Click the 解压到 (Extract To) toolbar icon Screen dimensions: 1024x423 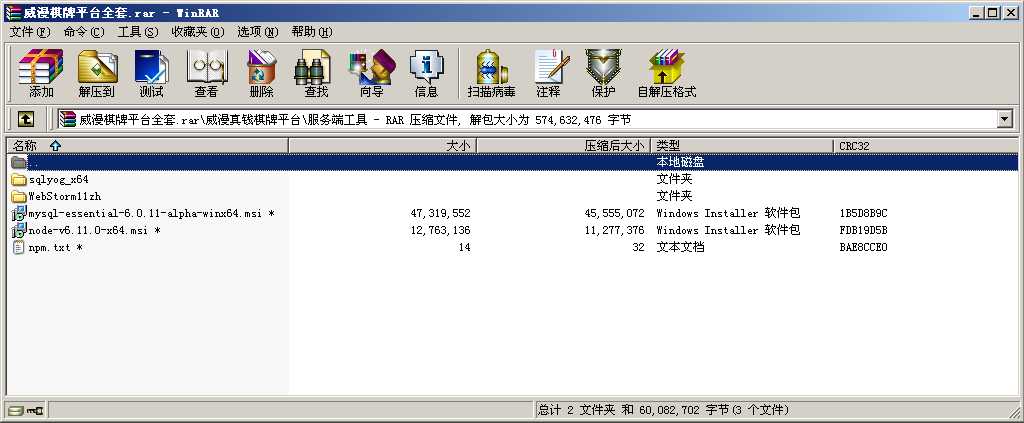97,73
